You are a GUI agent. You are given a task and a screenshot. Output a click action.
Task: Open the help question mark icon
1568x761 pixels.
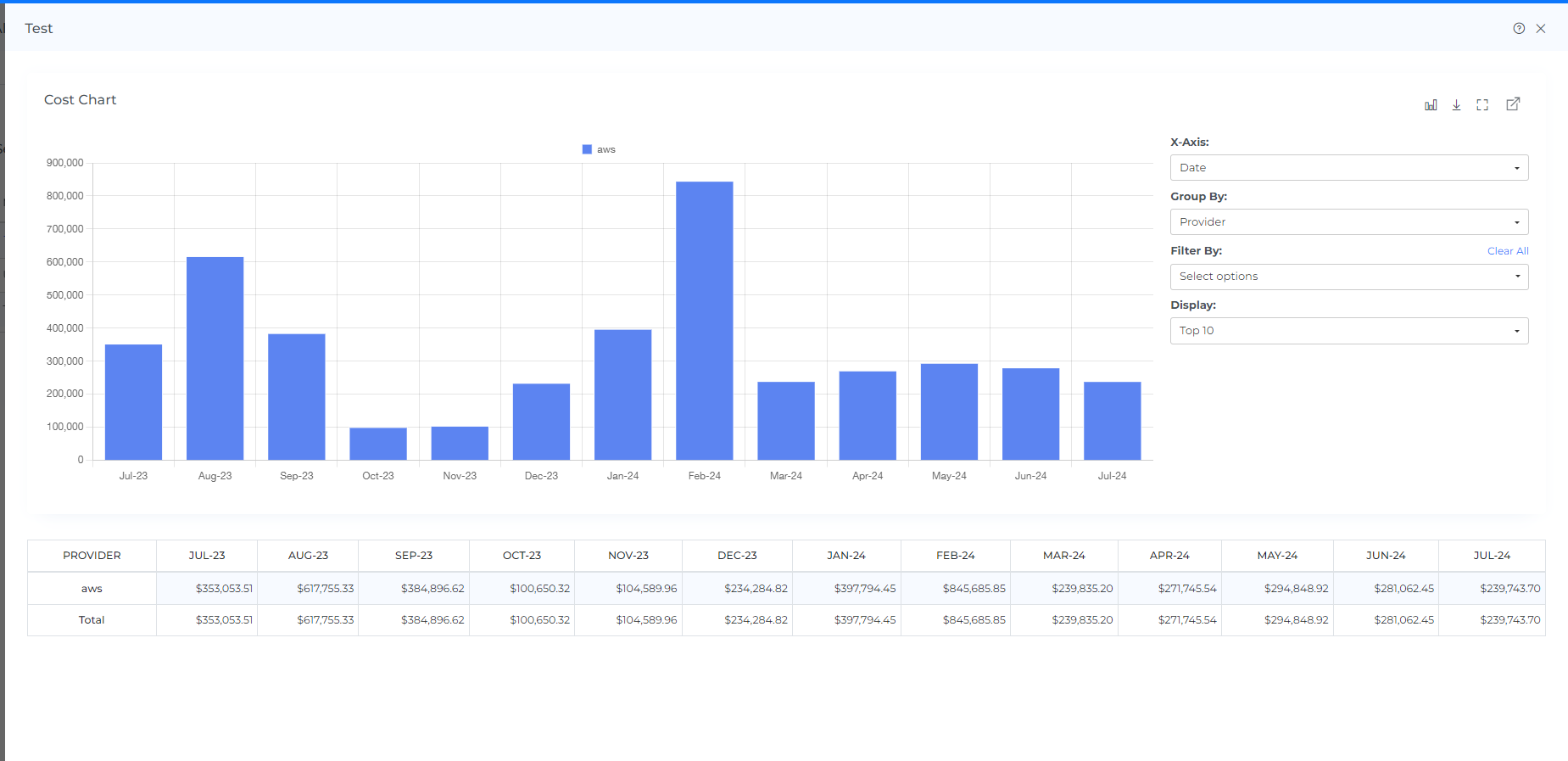[x=1519, y=29]
